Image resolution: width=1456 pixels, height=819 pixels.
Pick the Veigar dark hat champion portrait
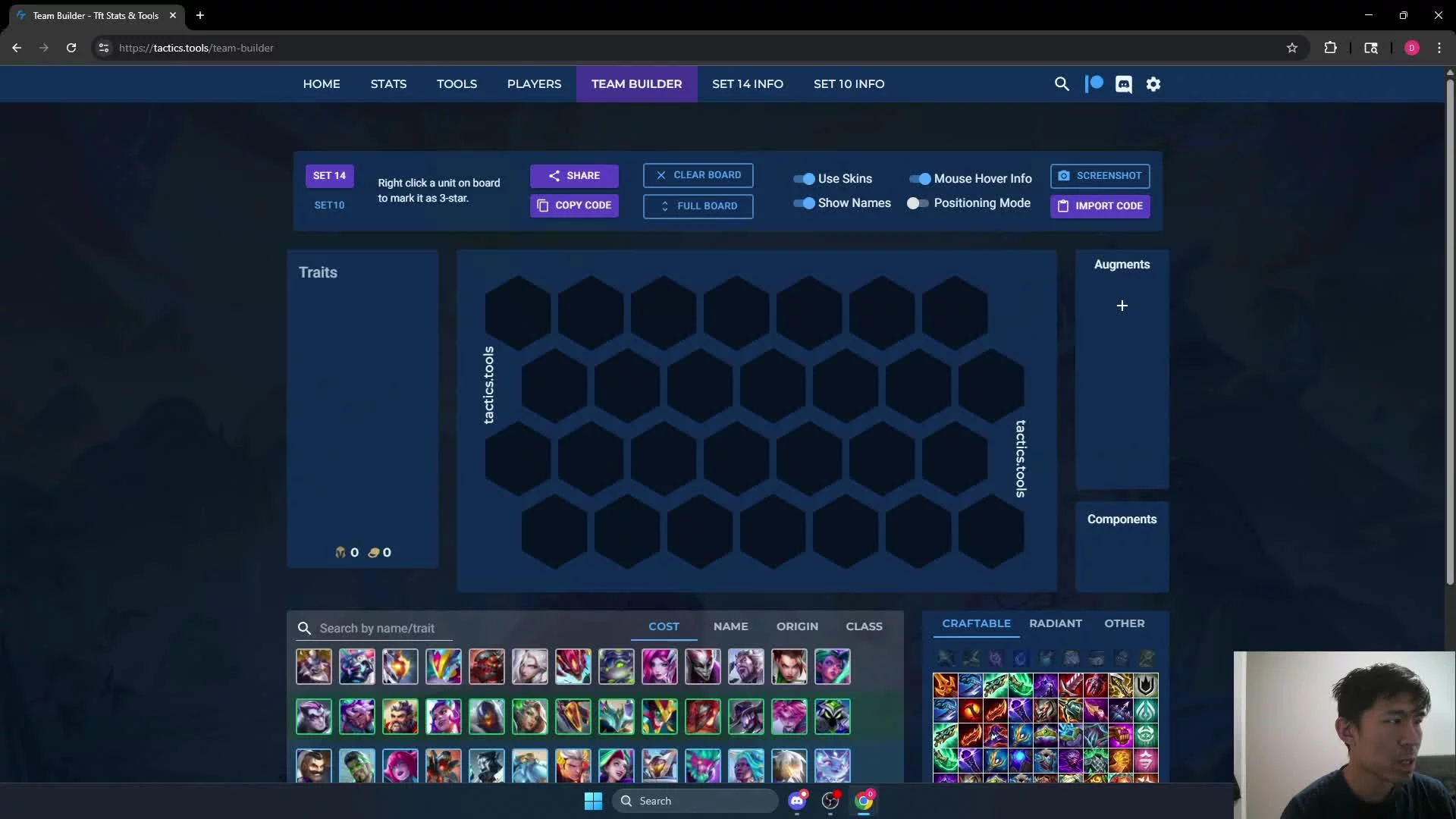point(833,717)
